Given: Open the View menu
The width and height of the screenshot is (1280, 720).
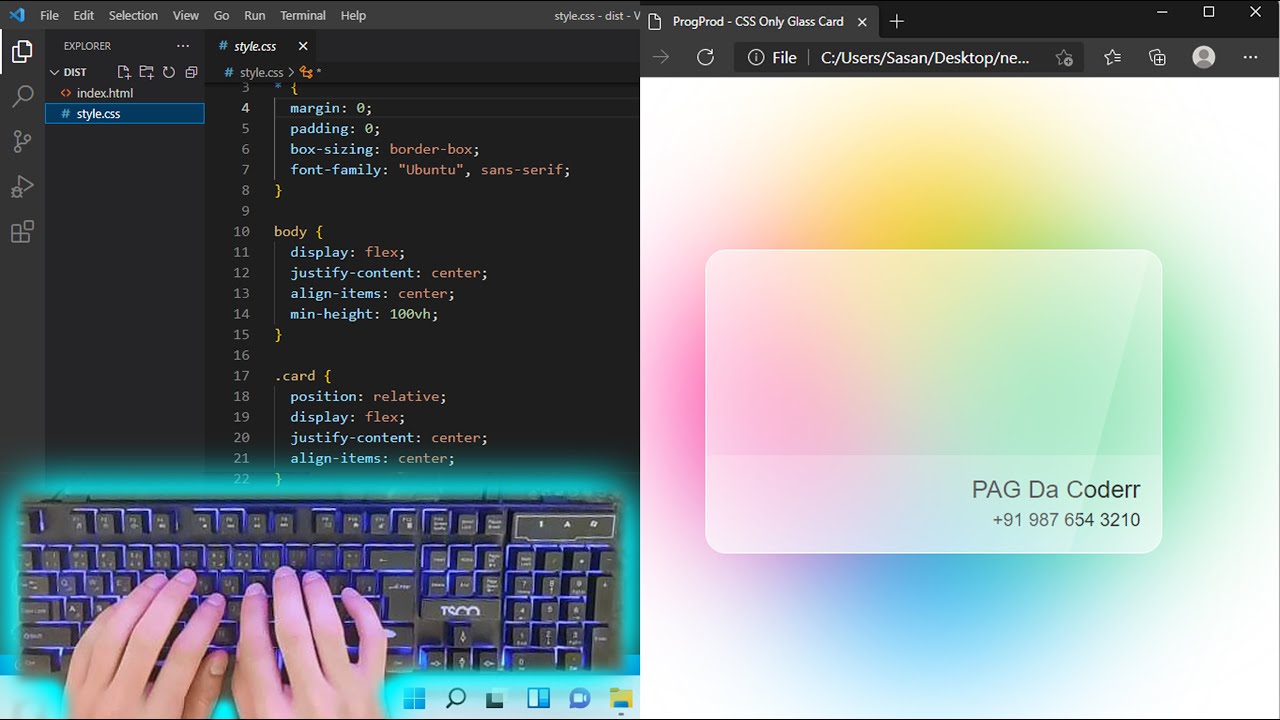Looking at the screenshot, I should coord(186,15).
